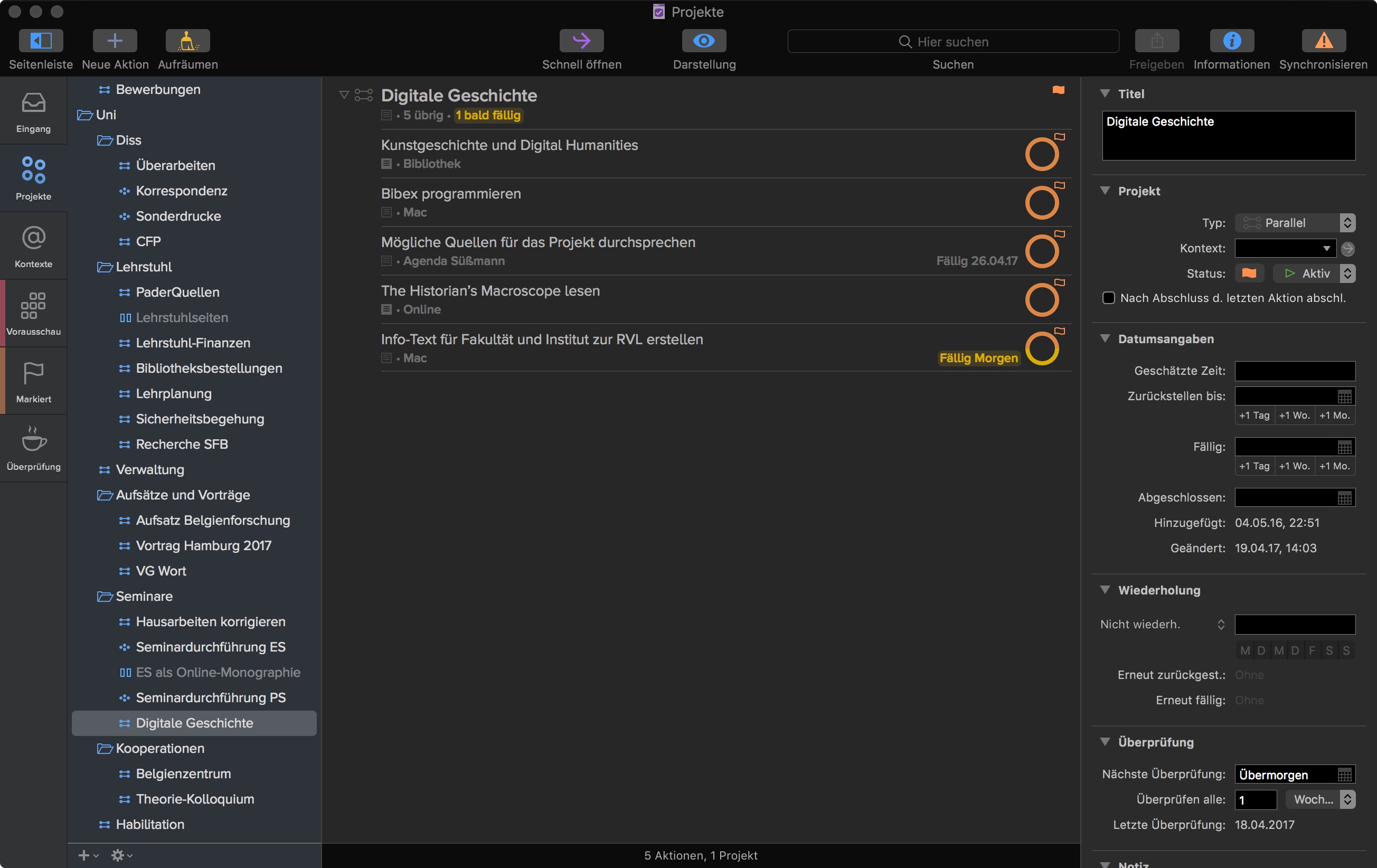Click +1 Tag under Fällig
This screenshot has width=1377, height=868.
click(1254, 466)
